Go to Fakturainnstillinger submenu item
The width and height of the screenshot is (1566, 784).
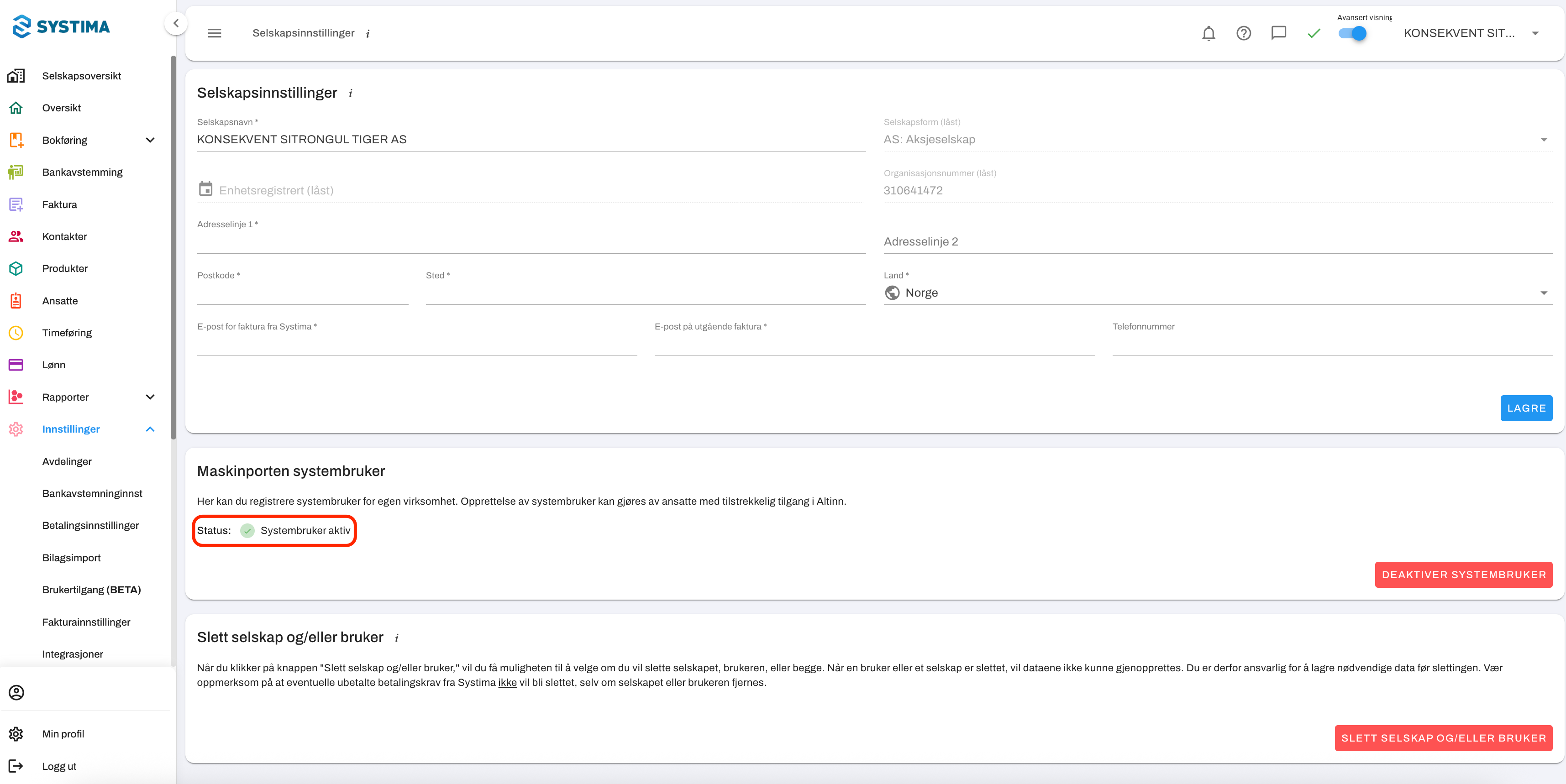(x=86, y=622)
